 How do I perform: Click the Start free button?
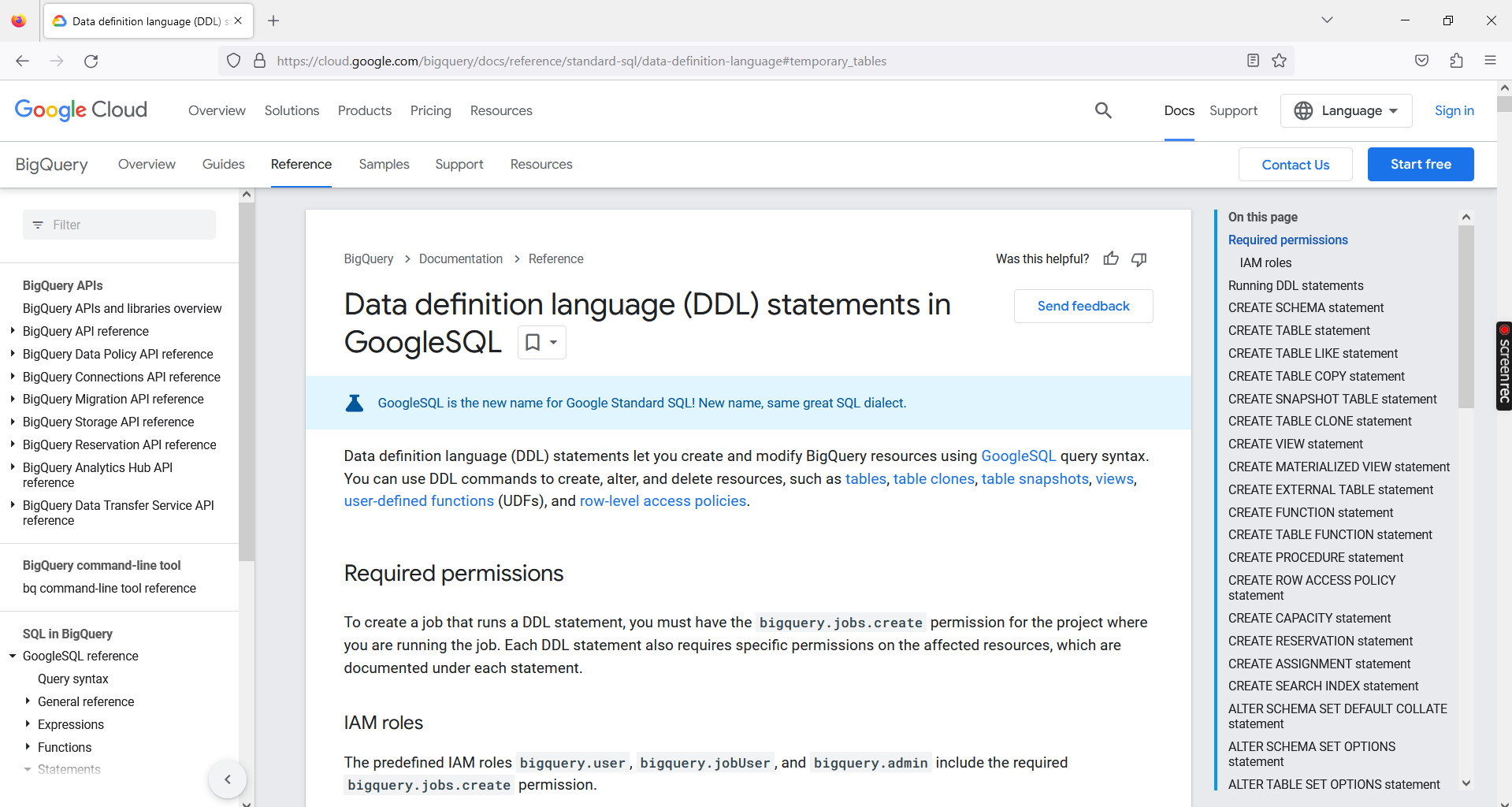tap(1420, 164)
